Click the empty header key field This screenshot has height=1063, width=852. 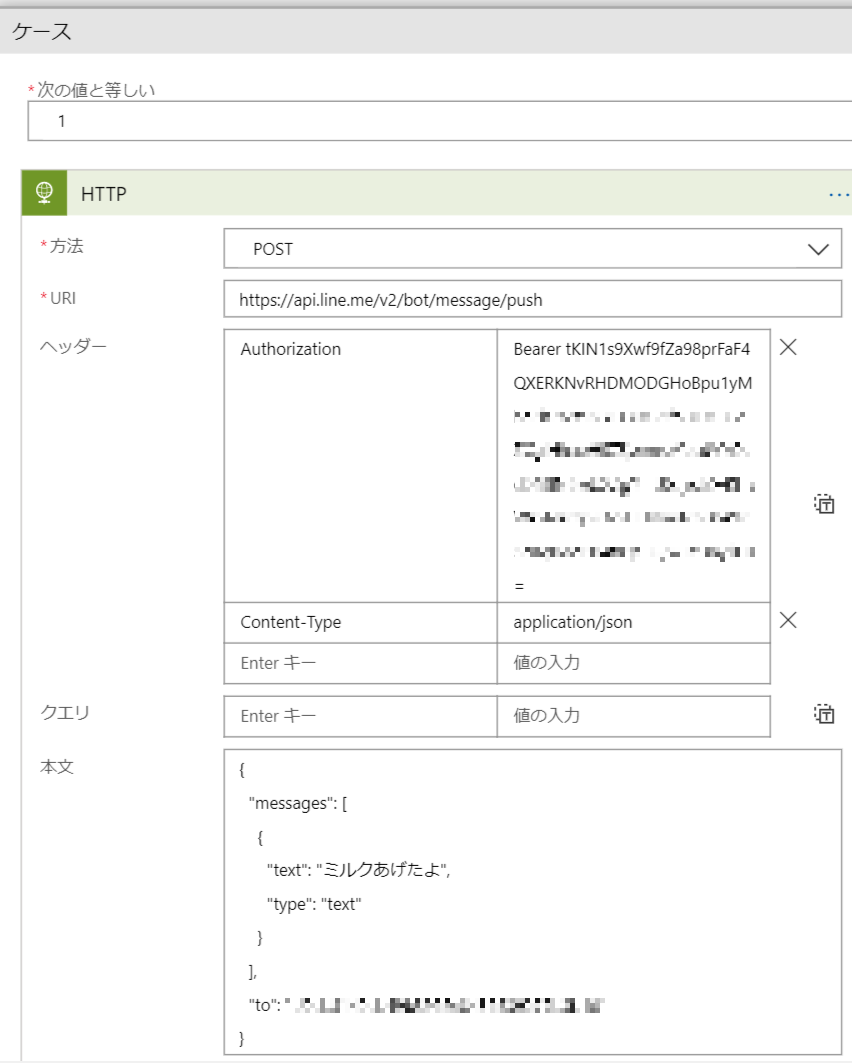click(x=360, y=662)
